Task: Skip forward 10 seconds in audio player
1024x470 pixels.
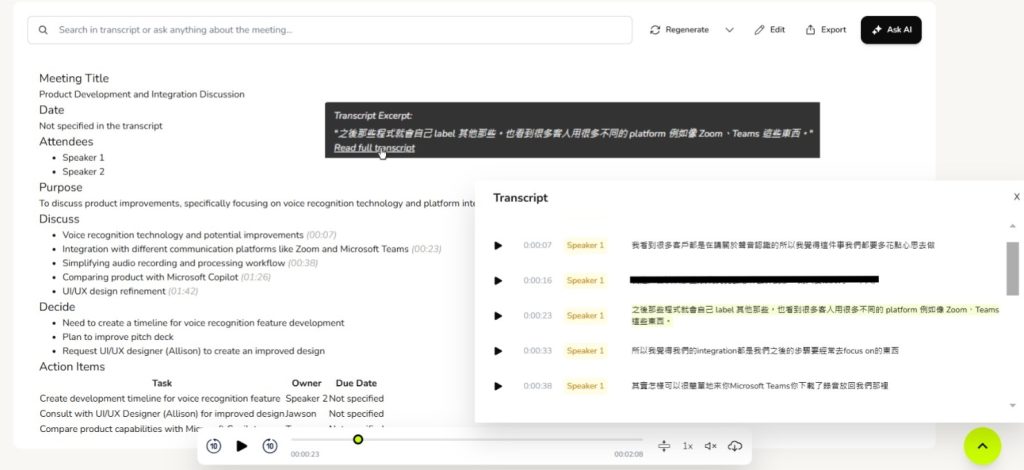Action: pyautogui.click(x=270, y=446)
